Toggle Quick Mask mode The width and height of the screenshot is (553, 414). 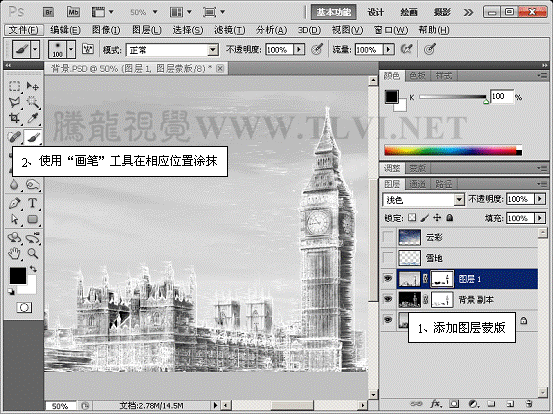pyautogui.click(x=24, y=308)
